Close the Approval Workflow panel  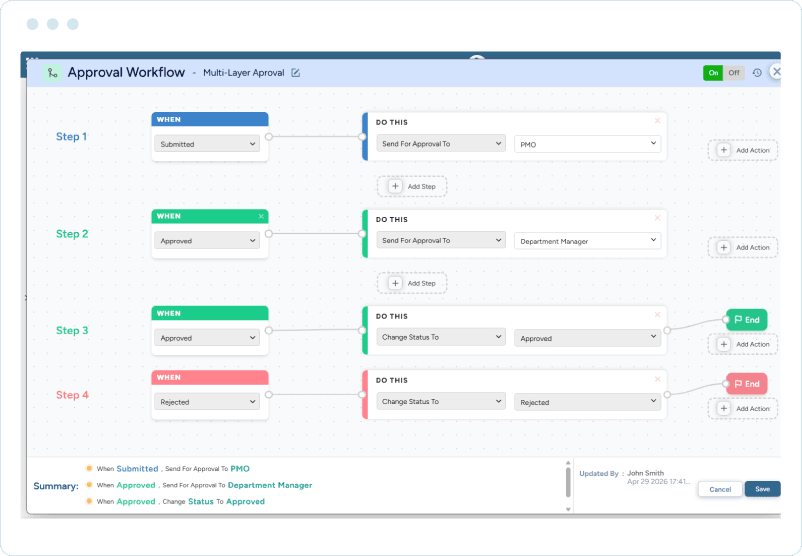(x=776, y=72)
